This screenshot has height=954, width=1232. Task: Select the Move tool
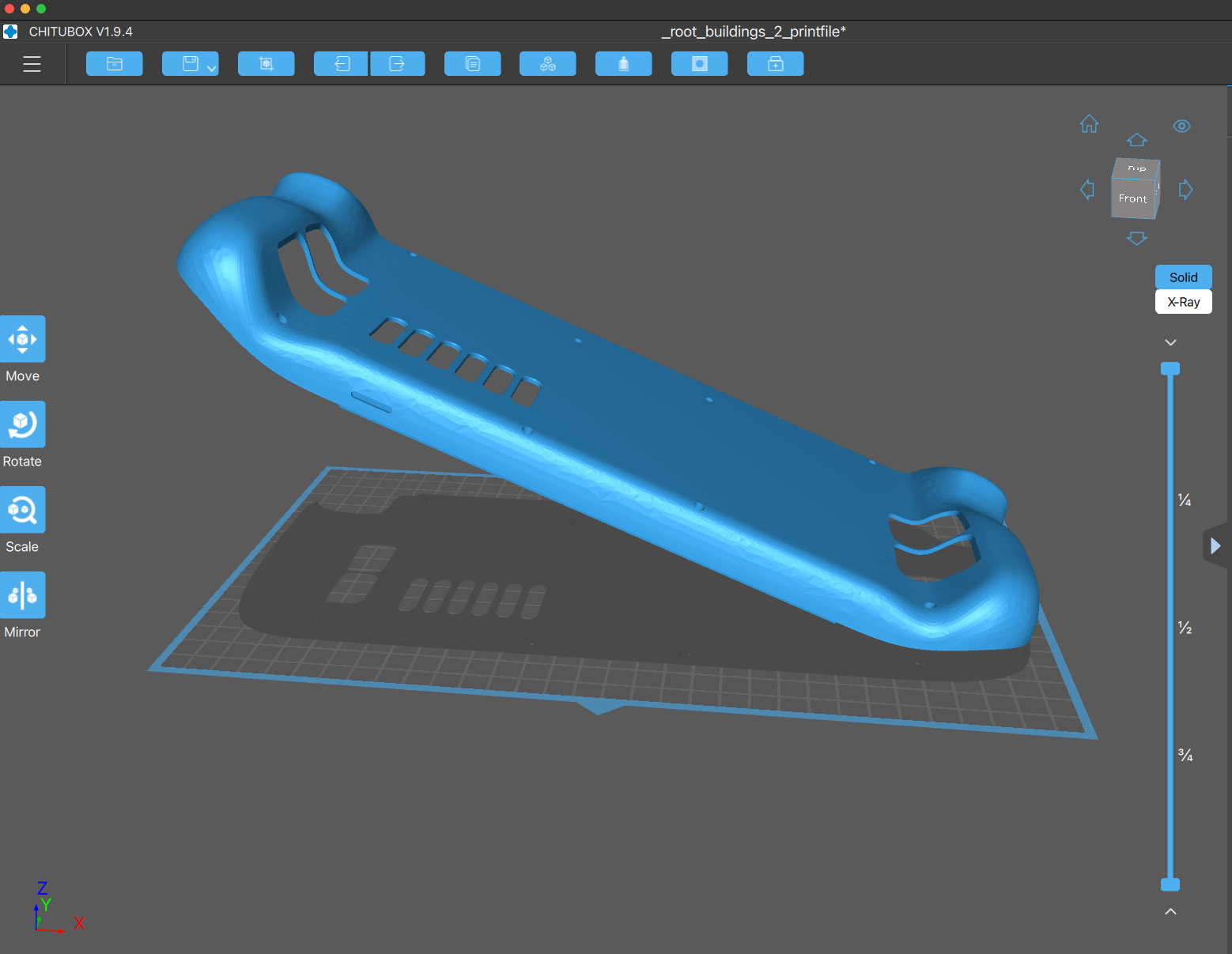pyautogui.click(x=23, y=339)
